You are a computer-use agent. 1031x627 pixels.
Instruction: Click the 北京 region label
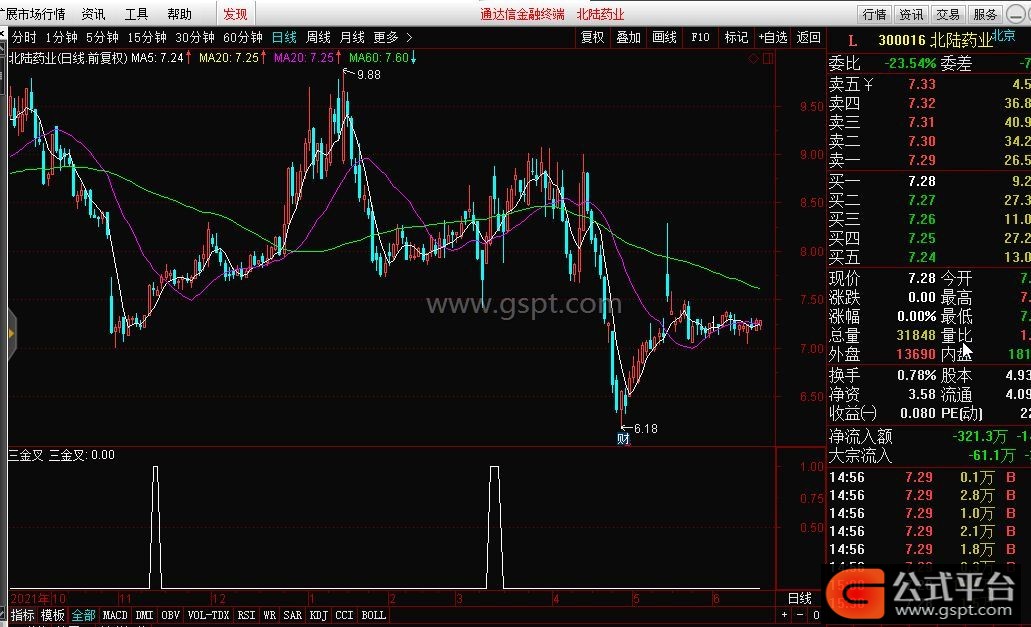pyautogui.click(x=1003, y=35)
